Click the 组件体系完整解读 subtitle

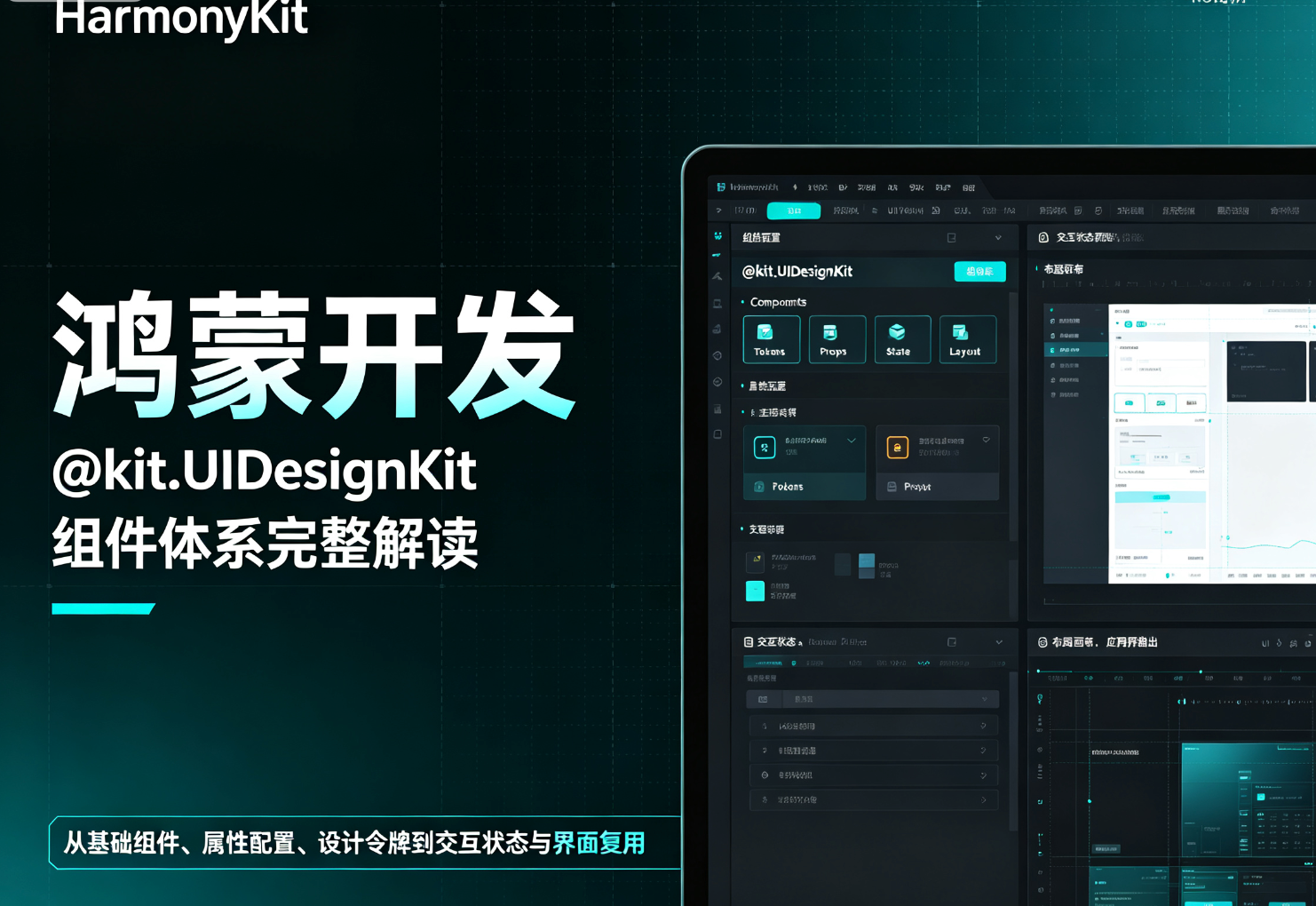click(266, 543)
